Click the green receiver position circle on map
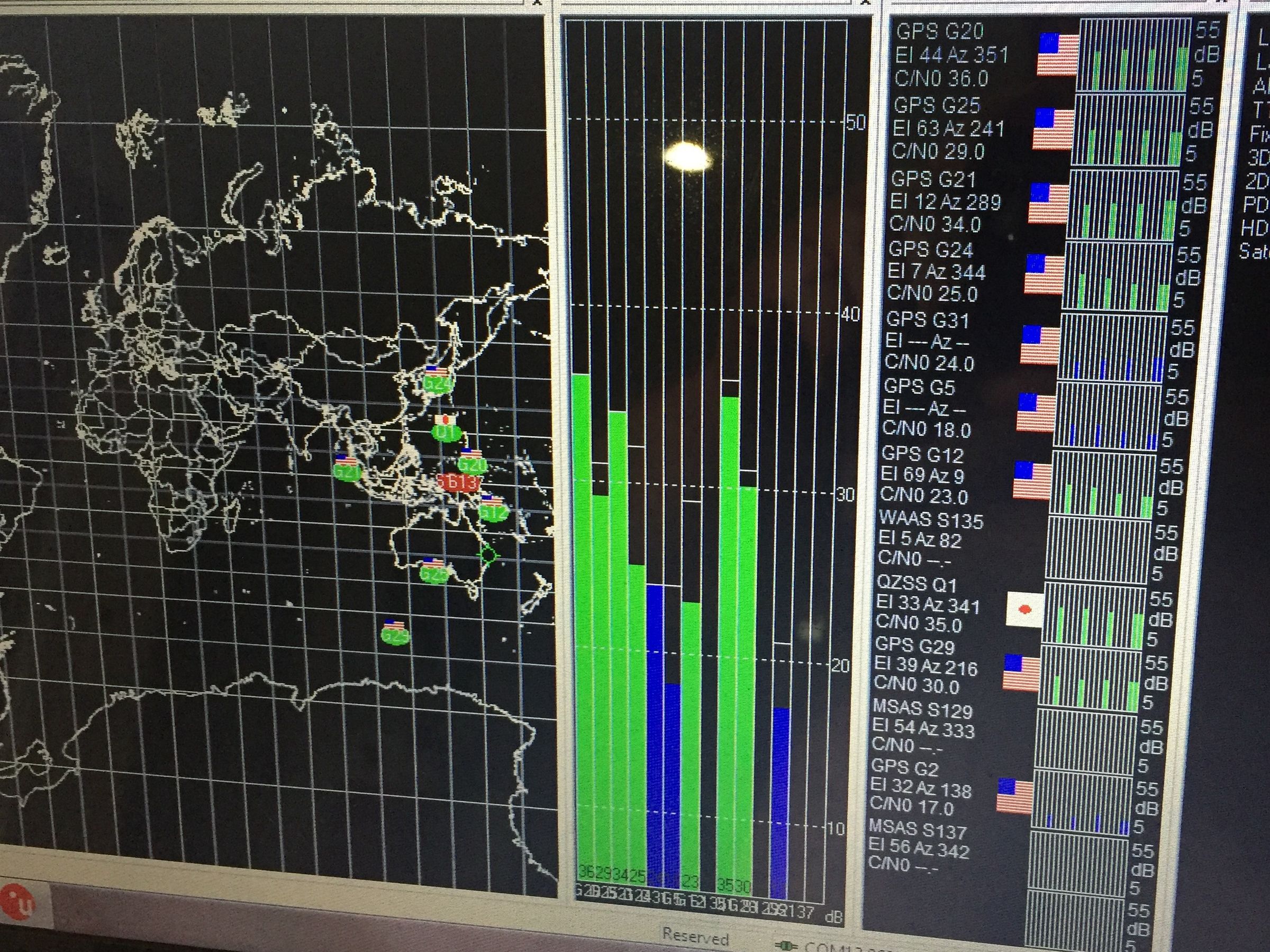 tap(488, 555)
